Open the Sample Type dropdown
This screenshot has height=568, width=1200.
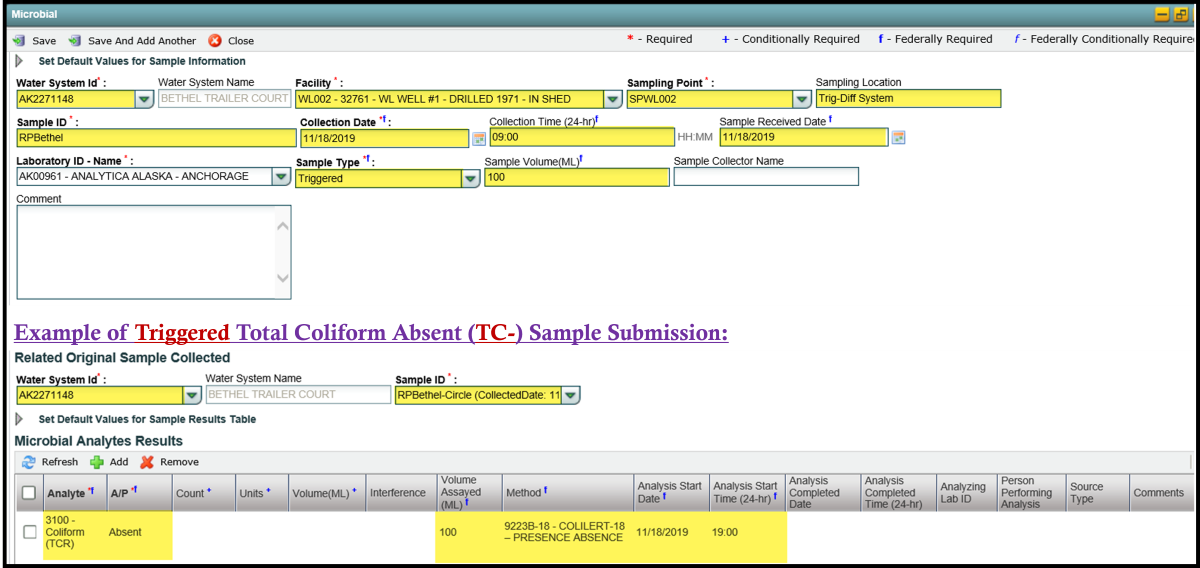(470, 178)
